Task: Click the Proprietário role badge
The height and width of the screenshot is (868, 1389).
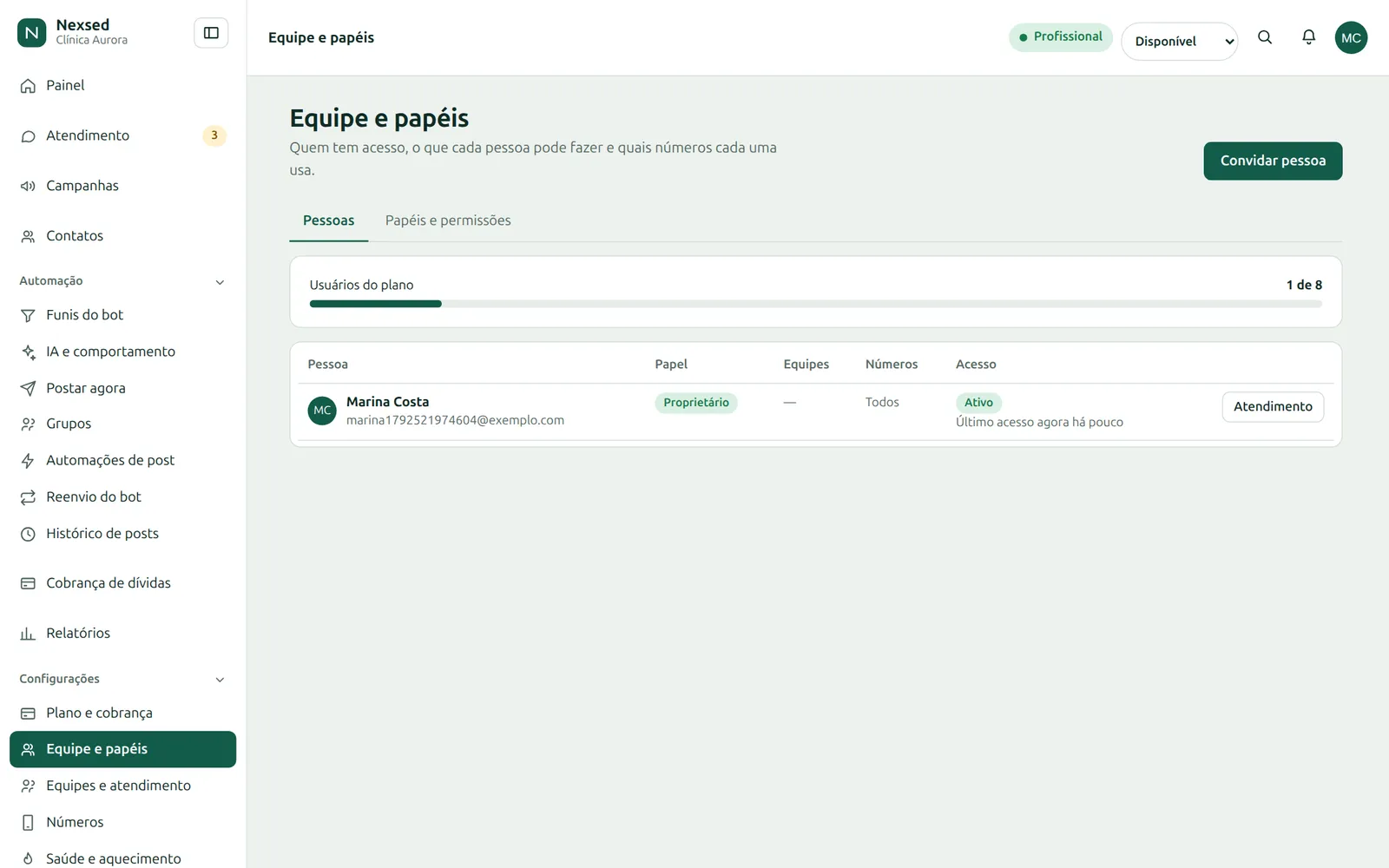Action: [x=696, y=403]
